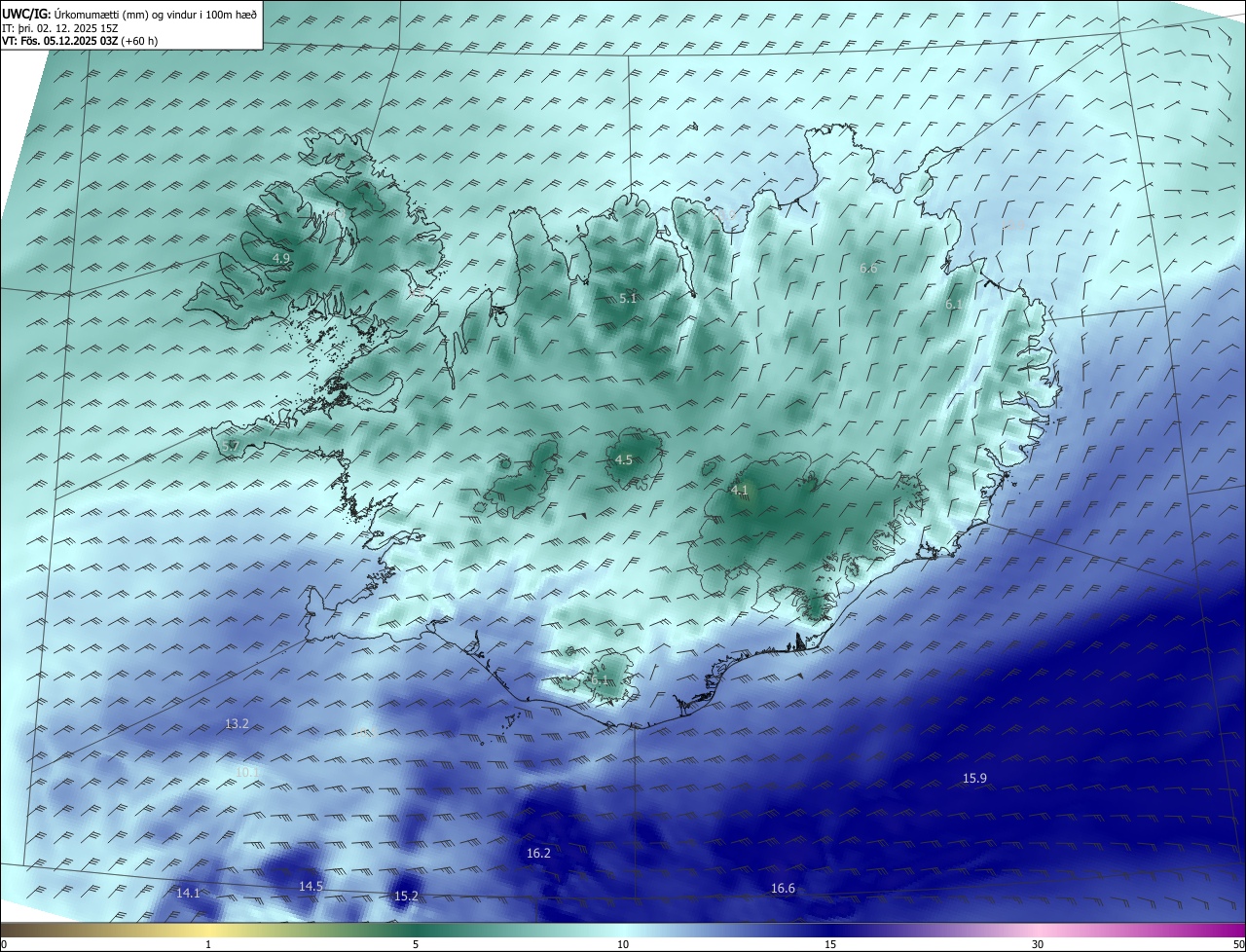
Task: Select the 5.7 value on the map
Action: coord(230,446)
